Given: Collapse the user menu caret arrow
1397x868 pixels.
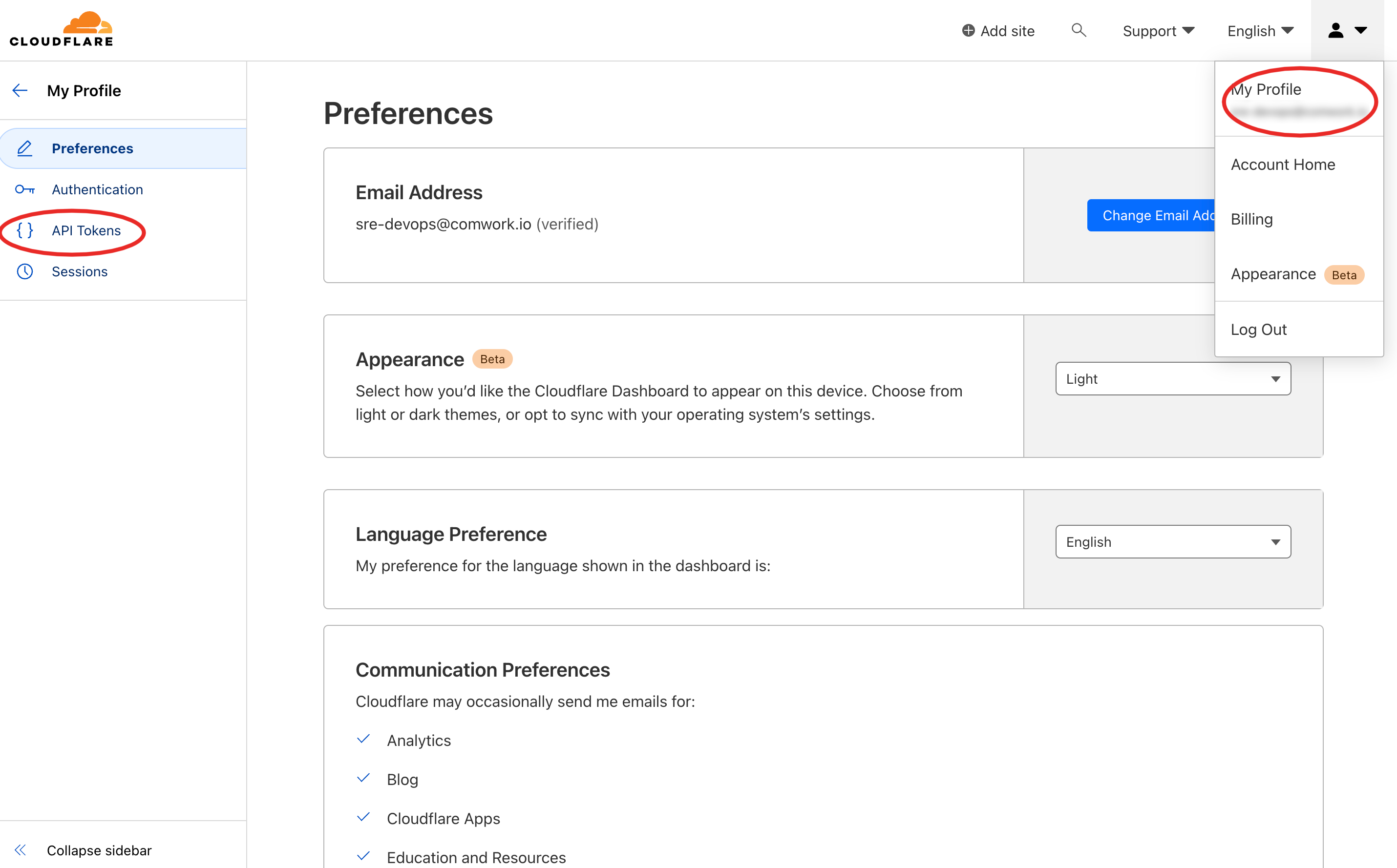Looking at the screenshot, I should [1361, 30].
